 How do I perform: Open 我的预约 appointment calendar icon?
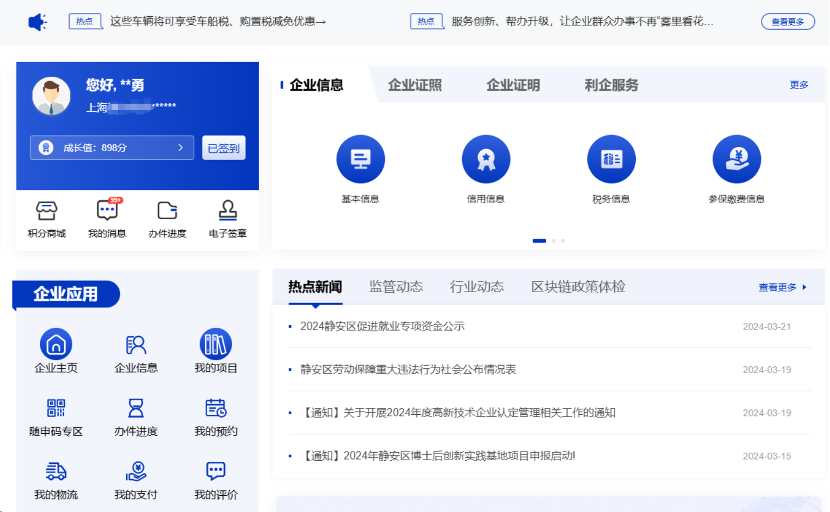(216, 408)
